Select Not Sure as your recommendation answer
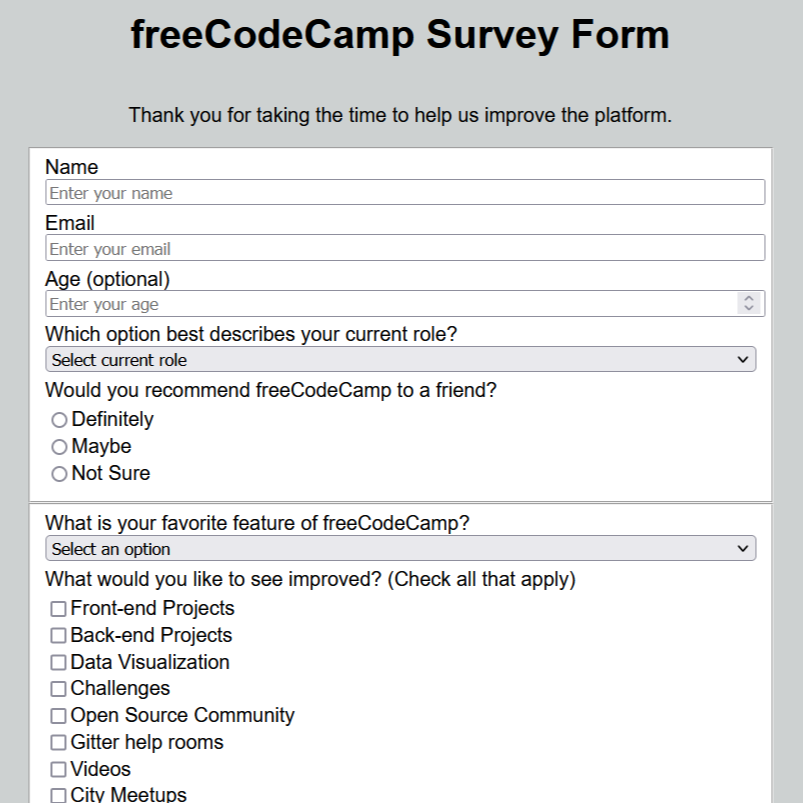This screenshot has width=803, height=803. (61, 473)
